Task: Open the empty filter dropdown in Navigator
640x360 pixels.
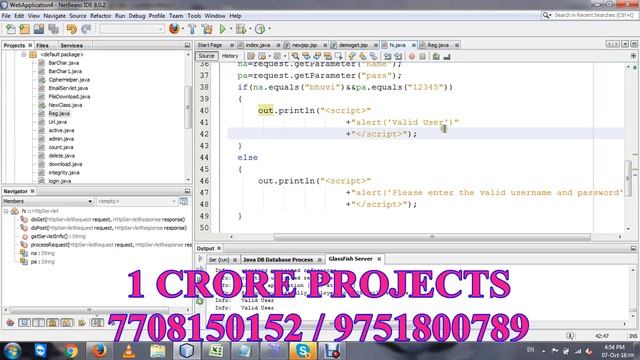Action: click(137, 201)
